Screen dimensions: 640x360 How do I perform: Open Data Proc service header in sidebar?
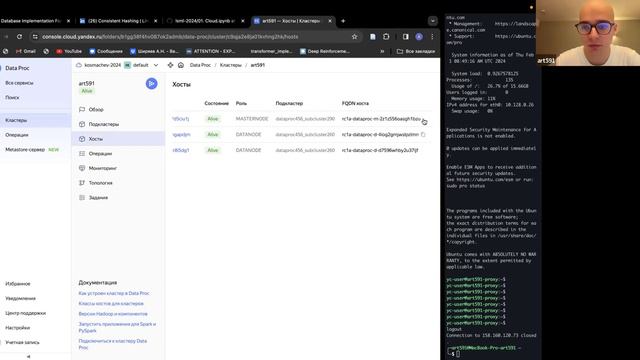17,68
